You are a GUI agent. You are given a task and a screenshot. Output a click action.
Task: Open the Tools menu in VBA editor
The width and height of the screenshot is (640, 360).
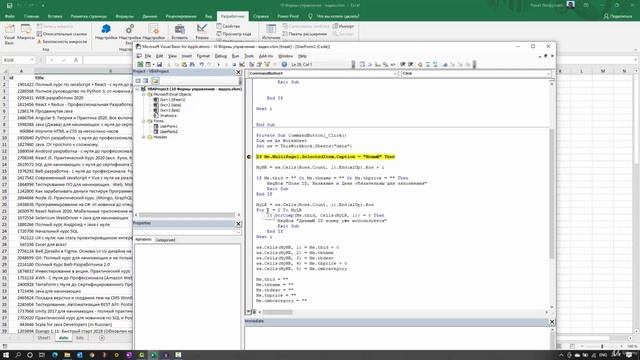point(249,56)
